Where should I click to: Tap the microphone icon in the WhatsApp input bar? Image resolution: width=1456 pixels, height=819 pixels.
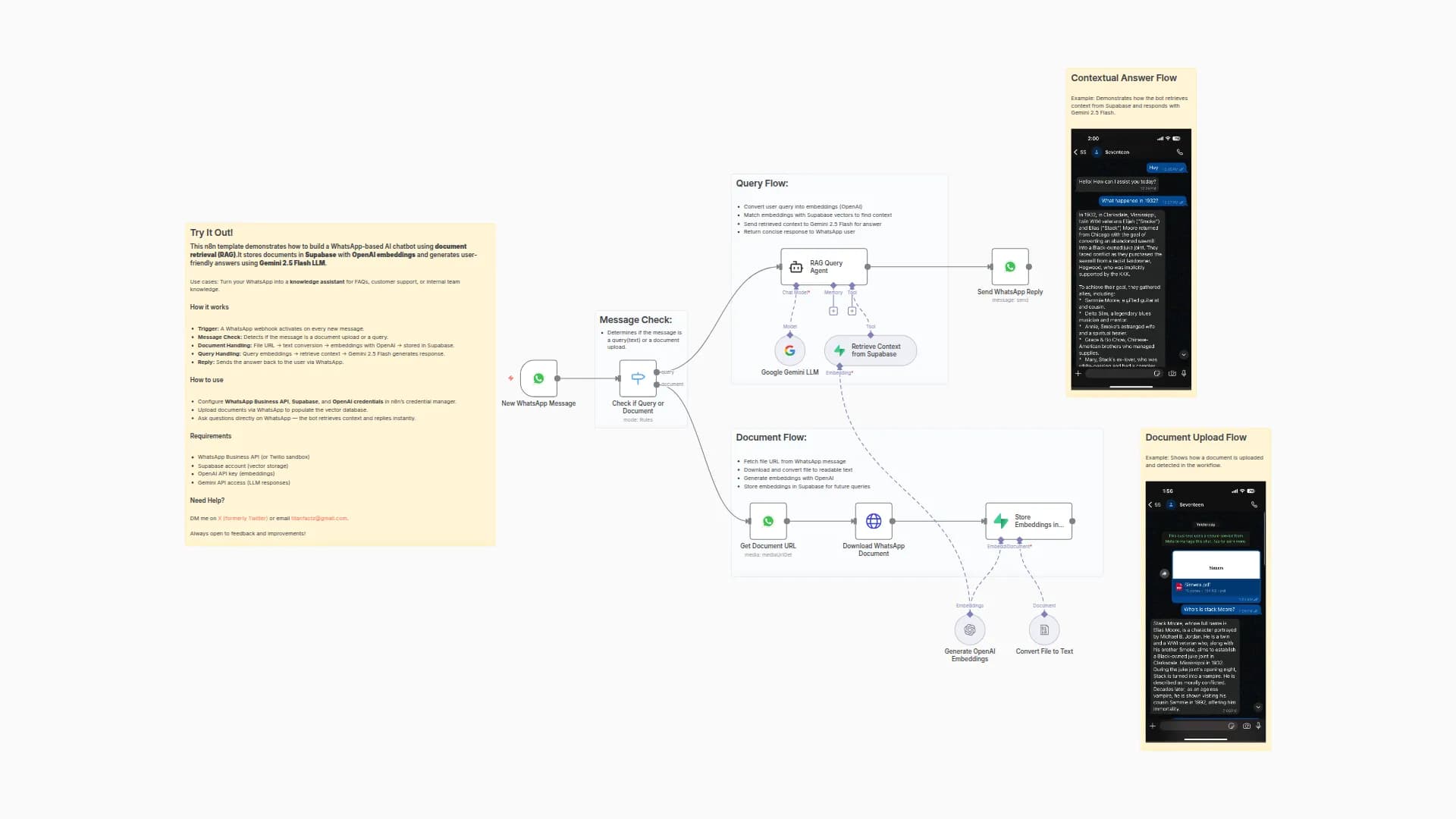pyautogui.click(x=1184, y=373)
